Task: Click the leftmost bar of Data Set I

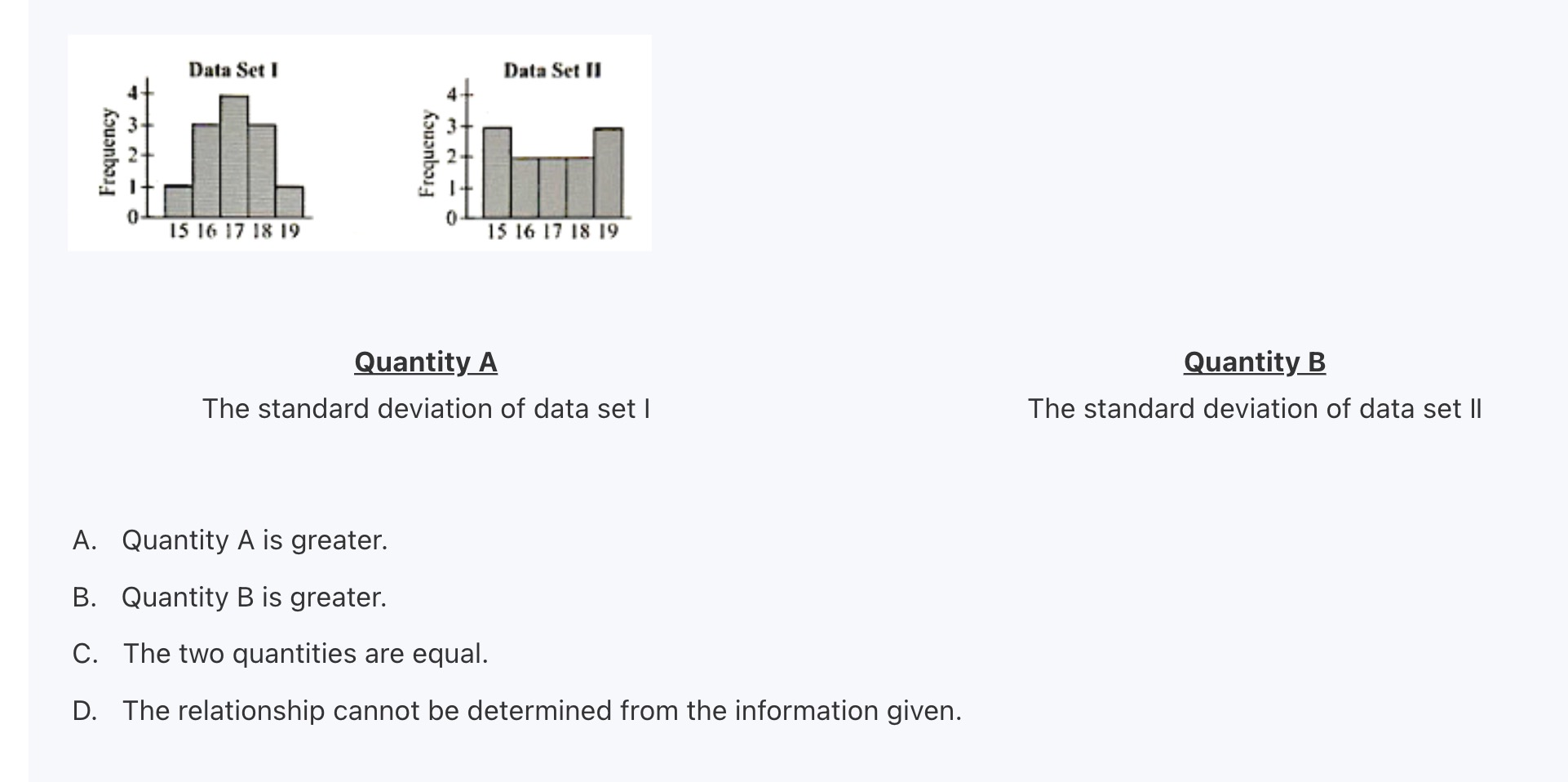Action: [179, 200]
